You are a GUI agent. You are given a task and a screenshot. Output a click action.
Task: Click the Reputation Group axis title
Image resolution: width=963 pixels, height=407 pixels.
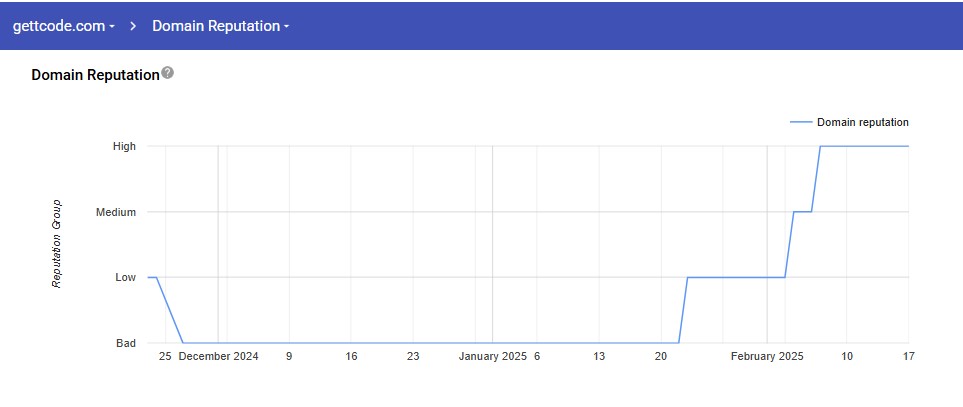[x=57, y=244]
